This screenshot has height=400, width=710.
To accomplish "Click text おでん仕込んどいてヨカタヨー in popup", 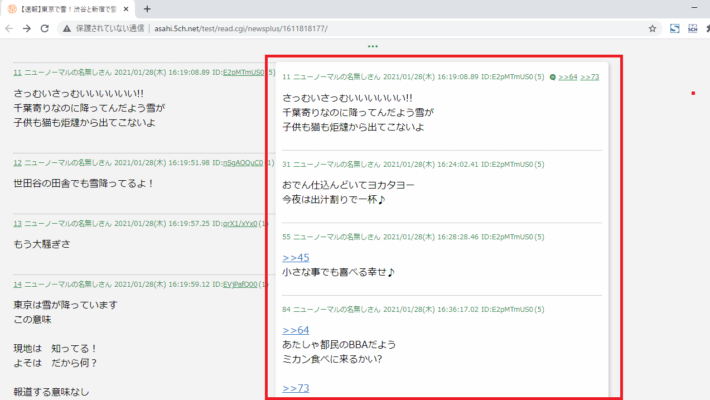I will coord(348,185).
